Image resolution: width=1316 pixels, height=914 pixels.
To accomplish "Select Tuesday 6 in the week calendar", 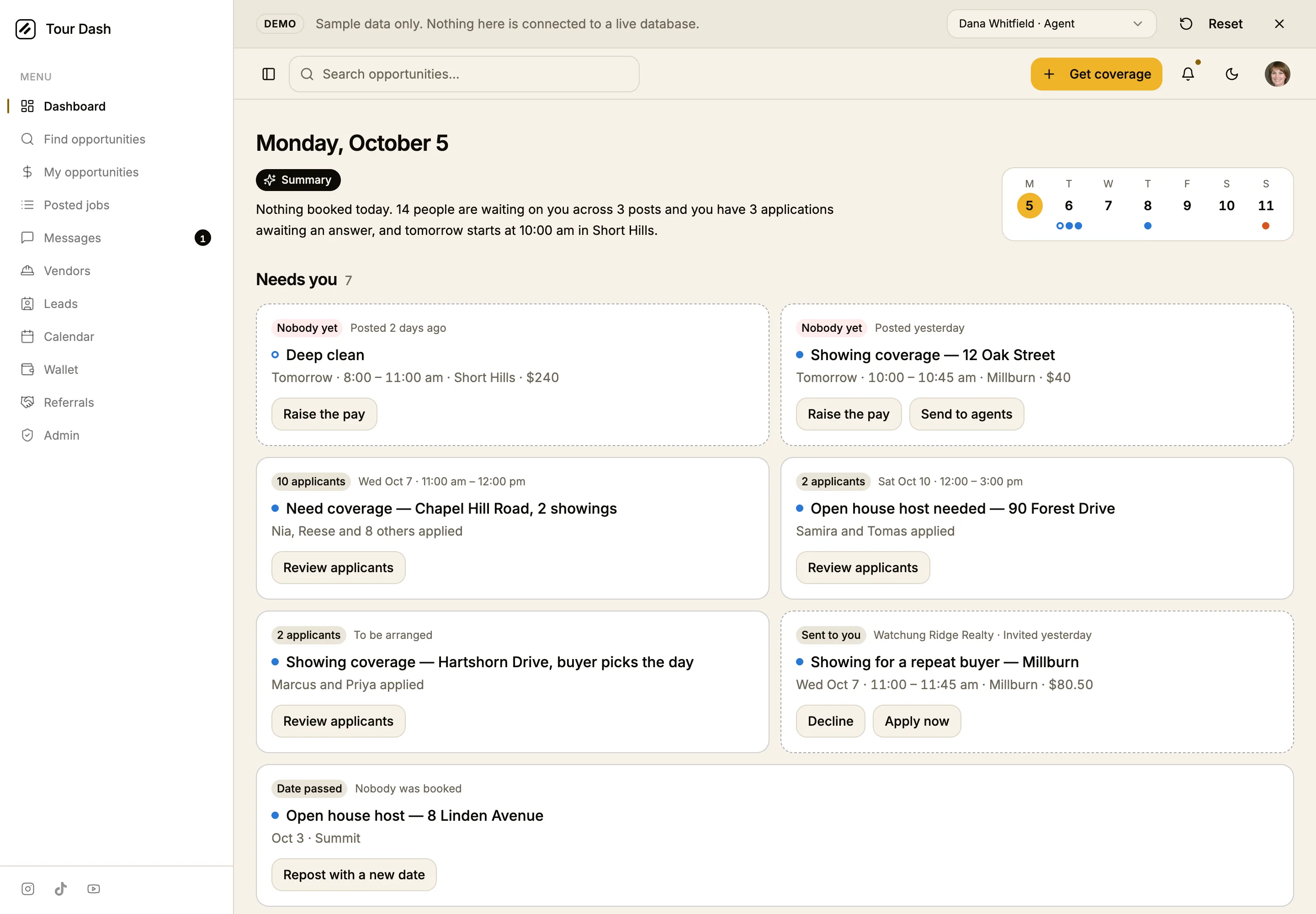I will click(1069, 206).
